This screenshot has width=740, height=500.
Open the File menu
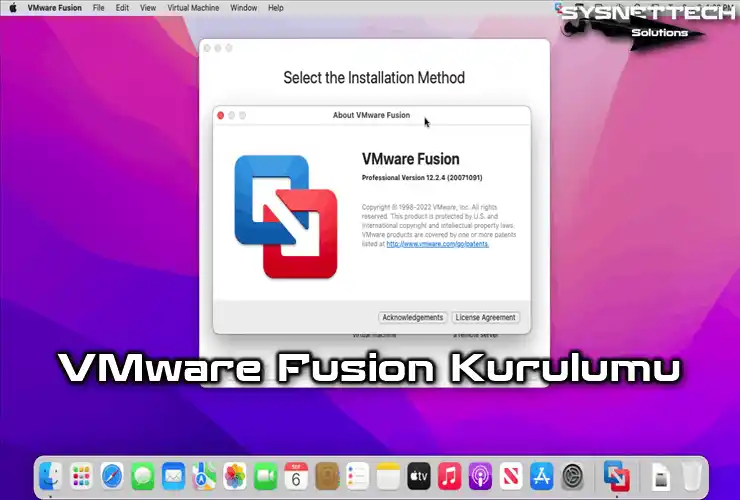98,8
